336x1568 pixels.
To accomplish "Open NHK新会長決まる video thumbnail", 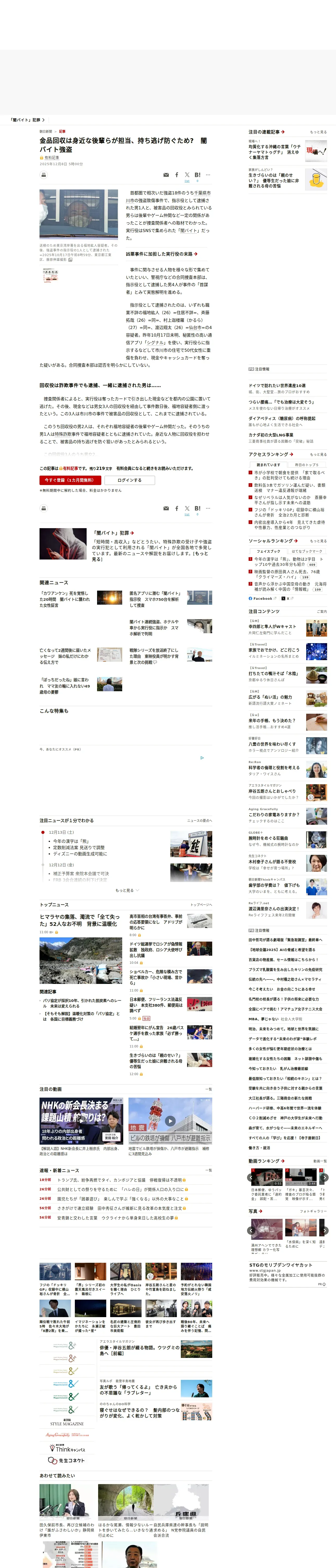I will (x=81, y=1121).
